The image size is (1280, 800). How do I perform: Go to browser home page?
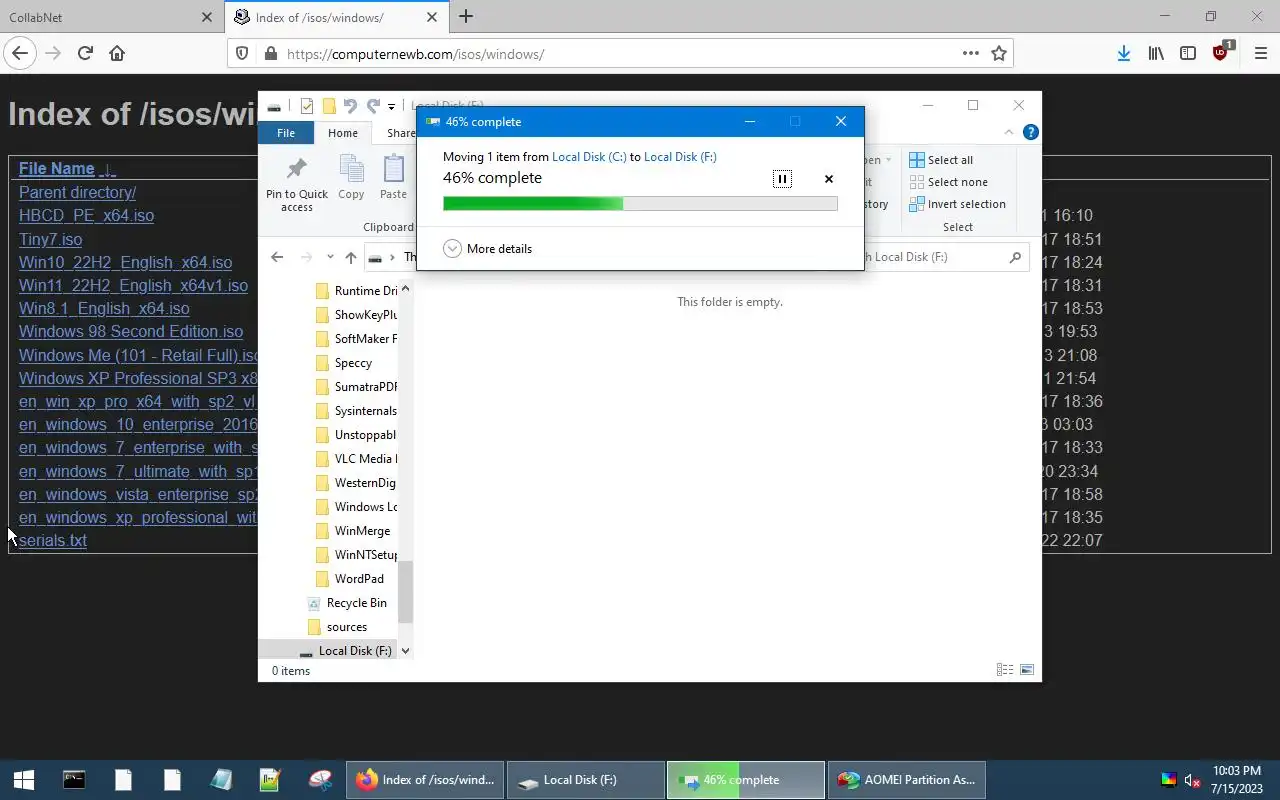(117, 54)
